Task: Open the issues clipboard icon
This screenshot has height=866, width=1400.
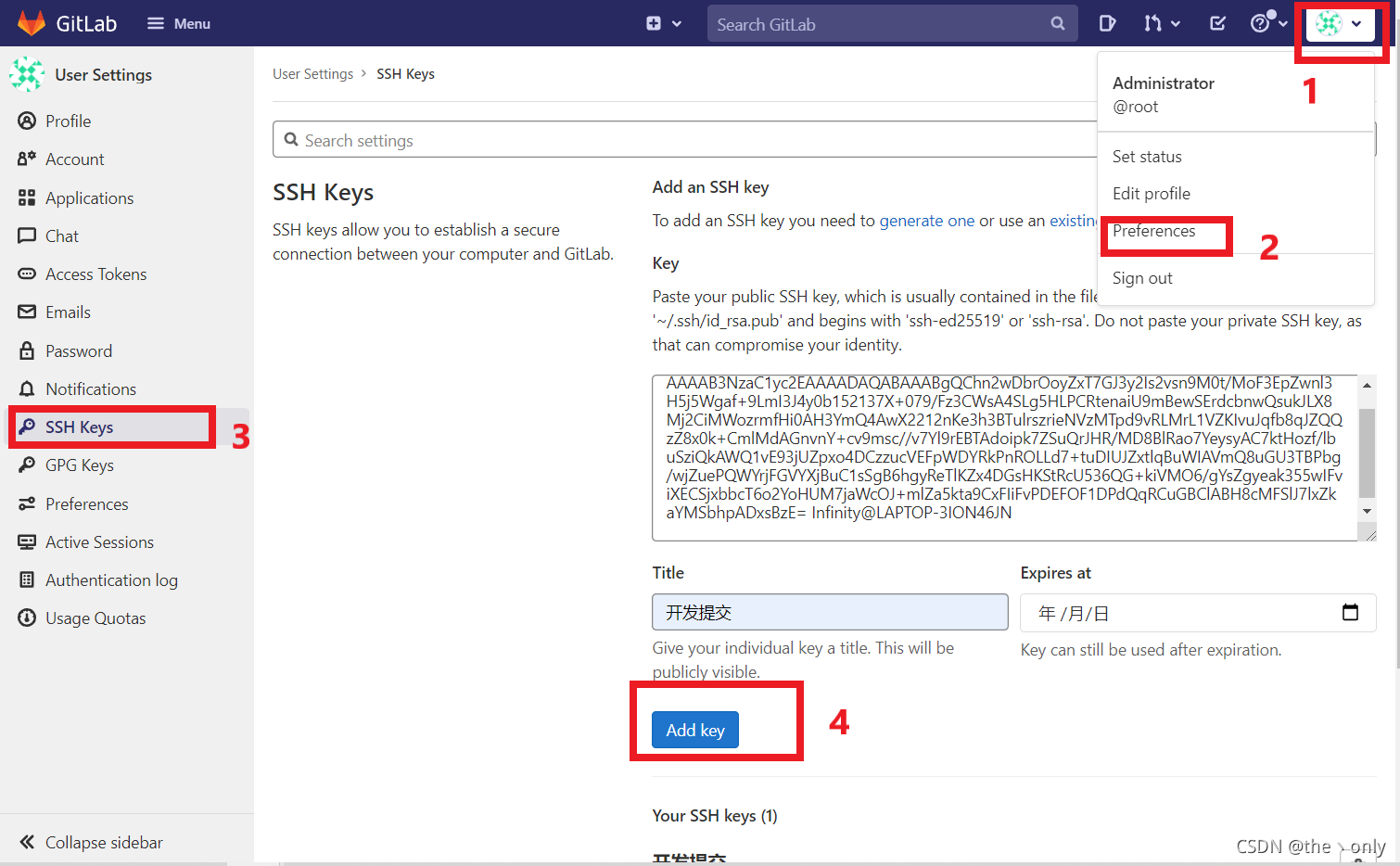Action: (x=1107, y=22)
